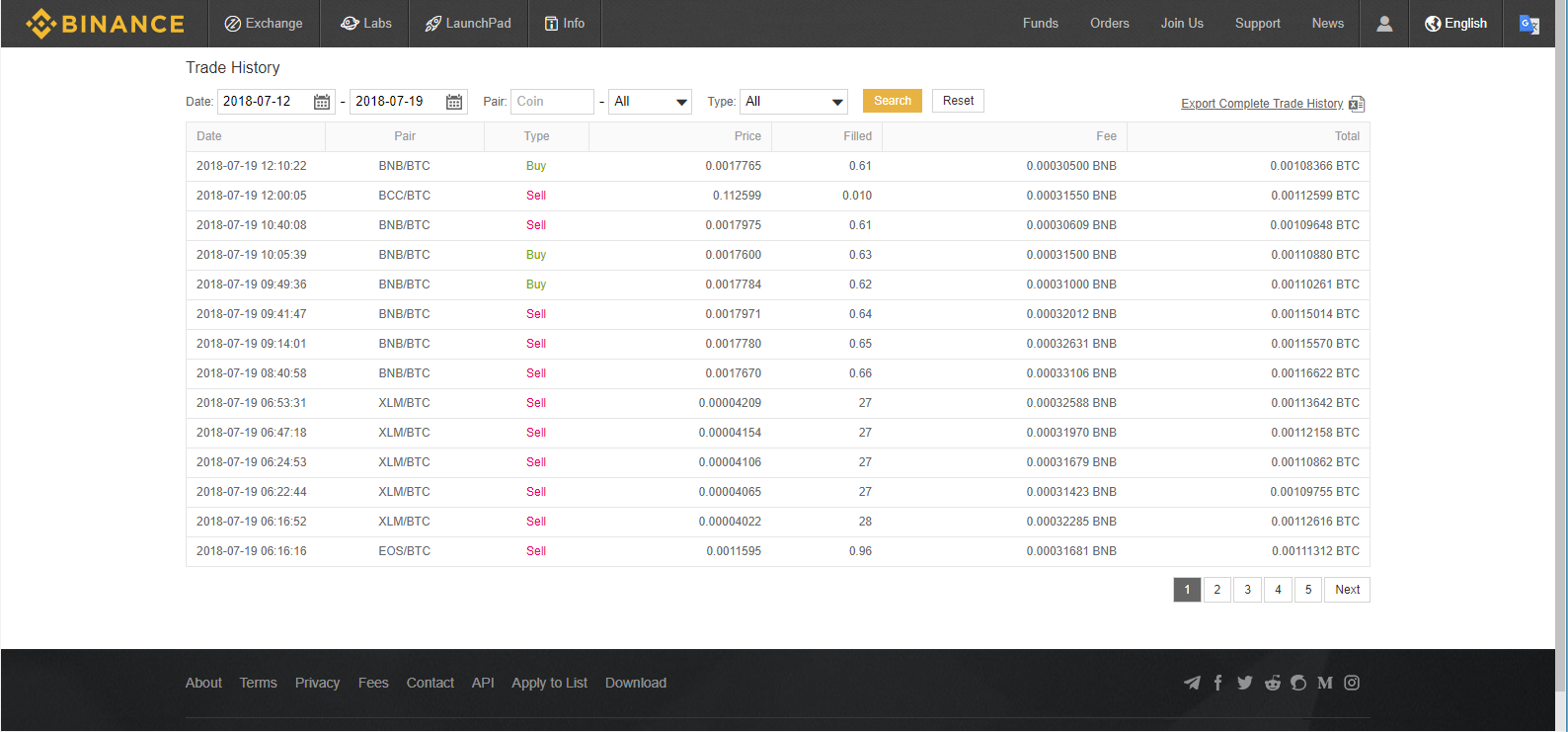Open the Download footer link

(x=636, y=683)
